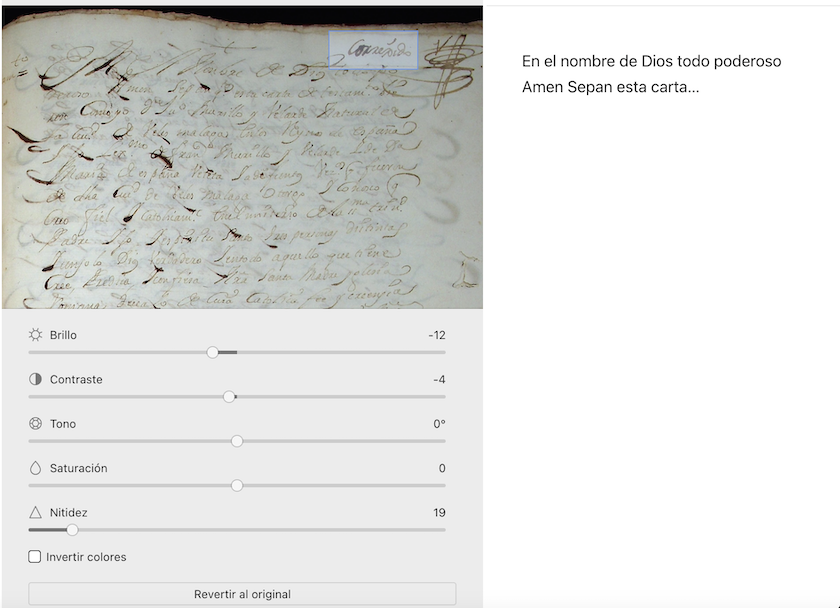The image size is (840, 608).
Task: Click the Saturación slider handle
Action: tap(237, 485)
